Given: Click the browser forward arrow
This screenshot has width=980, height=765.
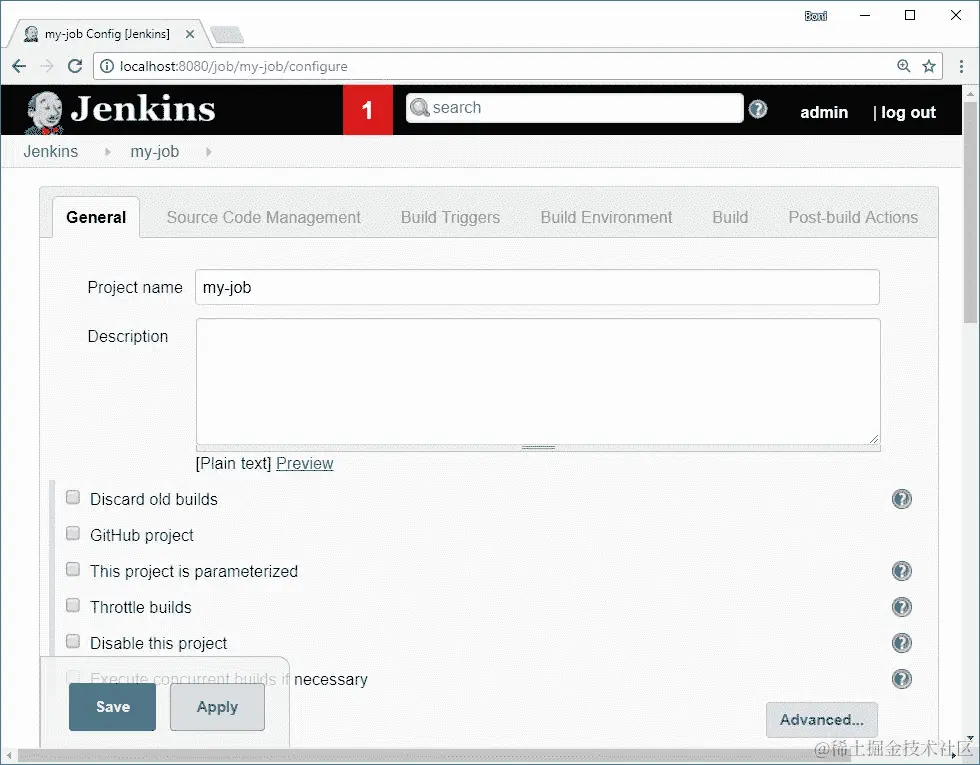Looking at the screenshot, I should point(47,66).
